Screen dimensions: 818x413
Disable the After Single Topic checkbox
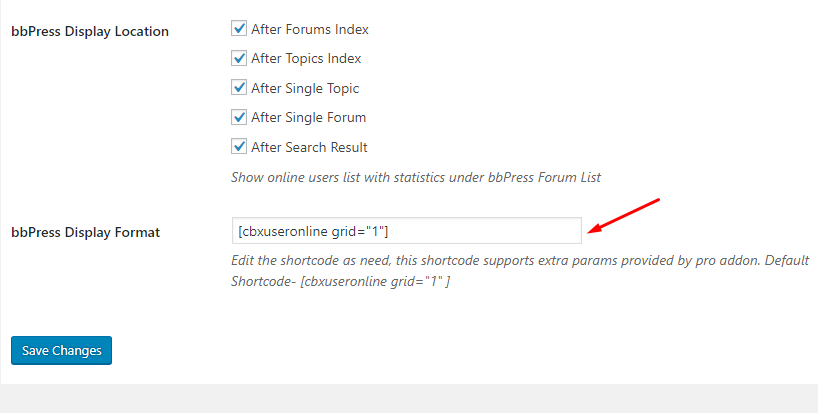click(x=239, y=87)
